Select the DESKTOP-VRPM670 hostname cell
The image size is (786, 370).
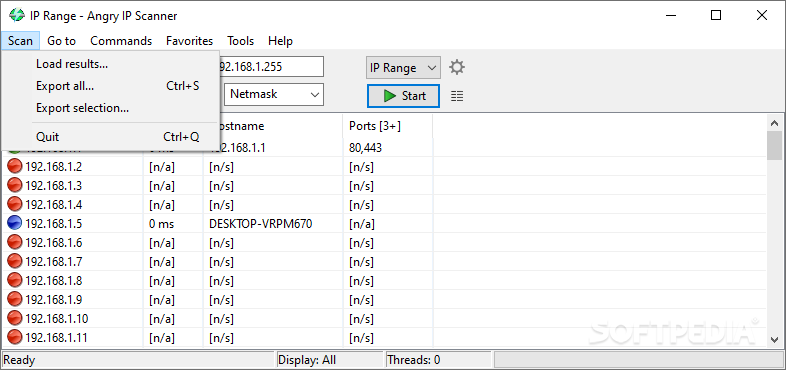click(260, 224)
